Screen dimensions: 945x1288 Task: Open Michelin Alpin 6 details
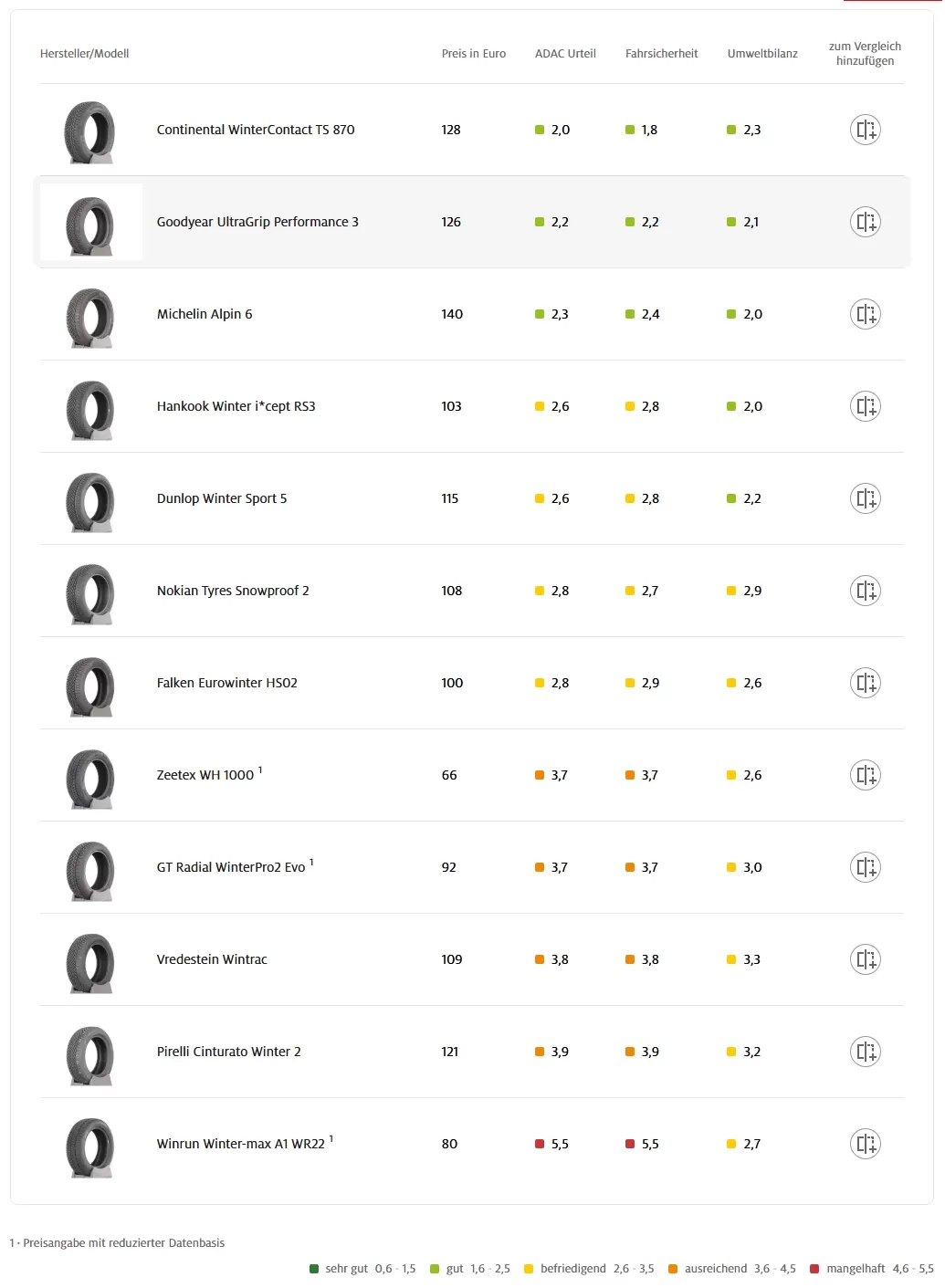click(x=205, y=314)
